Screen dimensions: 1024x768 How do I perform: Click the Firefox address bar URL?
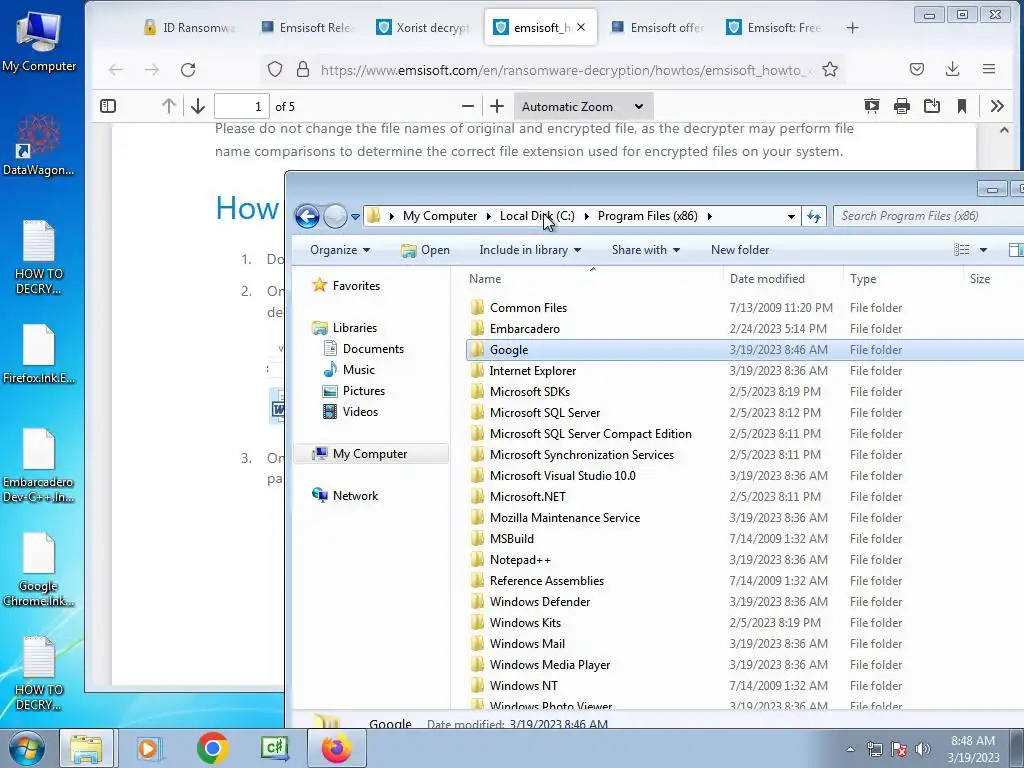[x=566, y=70]
